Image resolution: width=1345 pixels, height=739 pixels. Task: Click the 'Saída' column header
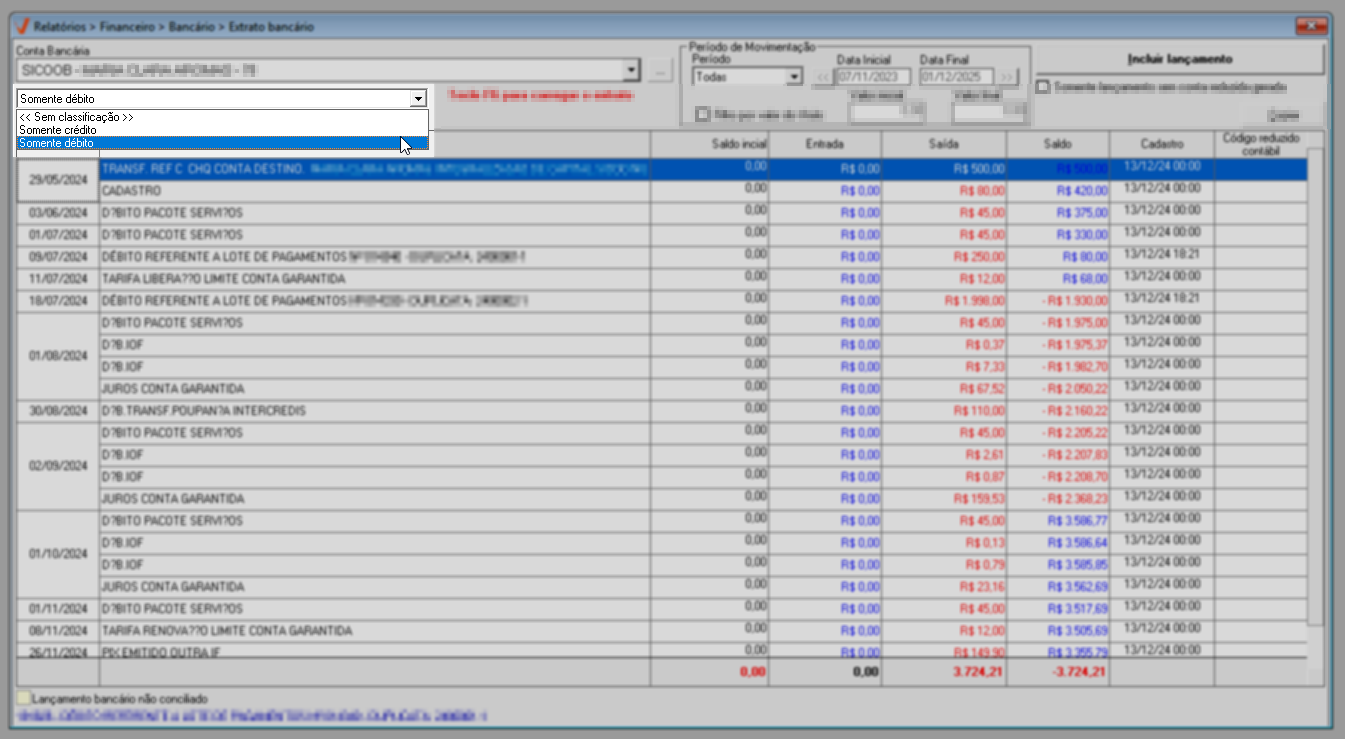[x=944, y=144]
